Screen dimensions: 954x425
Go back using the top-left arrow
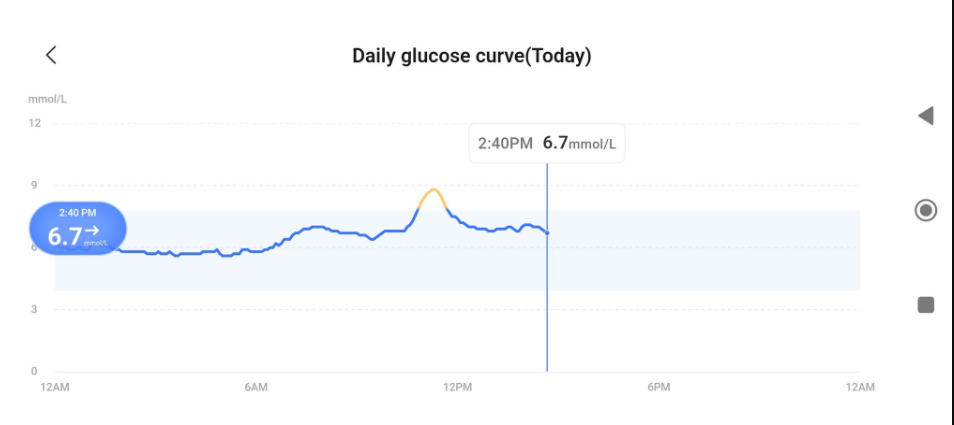coord(51,56)
